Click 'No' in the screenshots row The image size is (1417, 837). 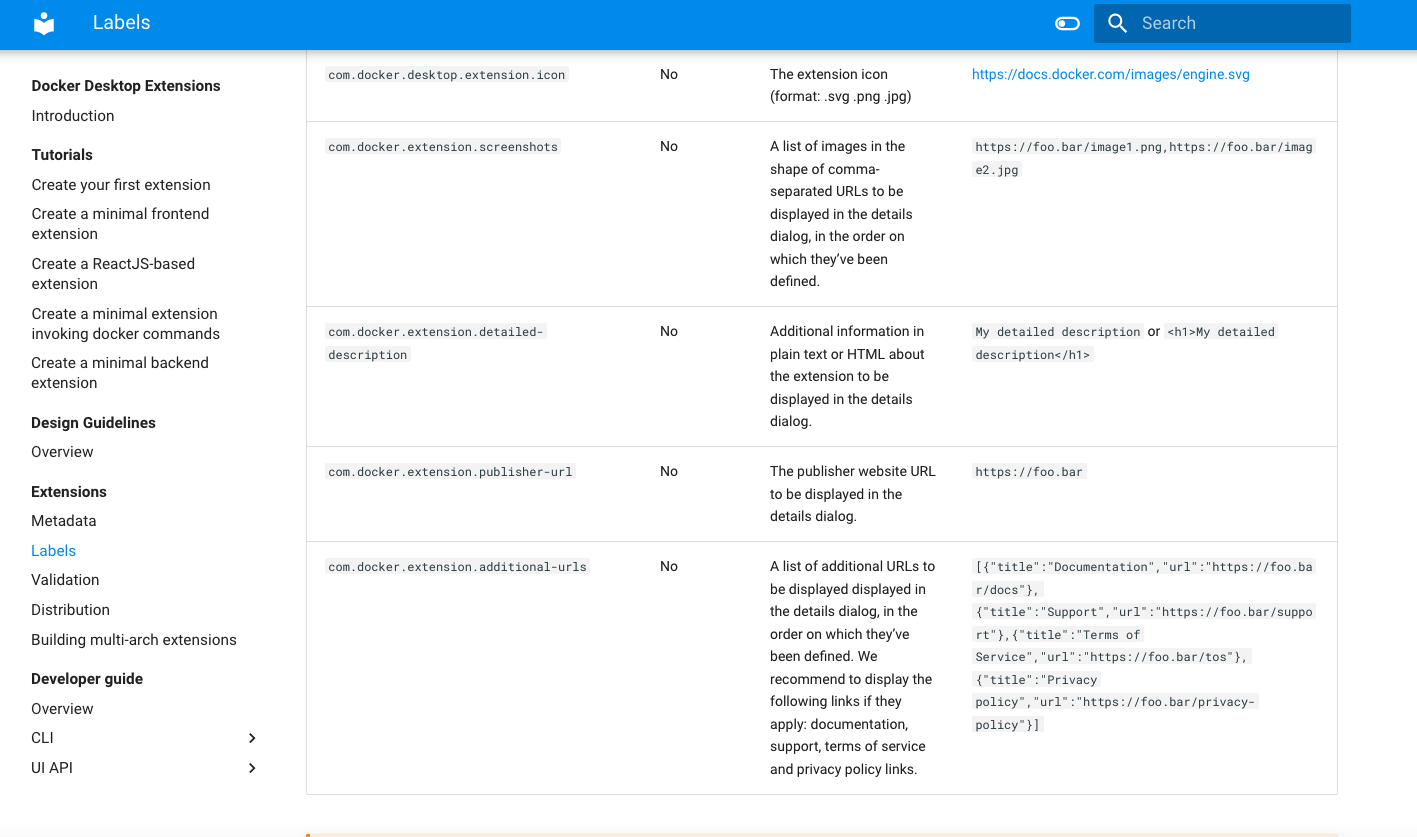pos(669,146)
